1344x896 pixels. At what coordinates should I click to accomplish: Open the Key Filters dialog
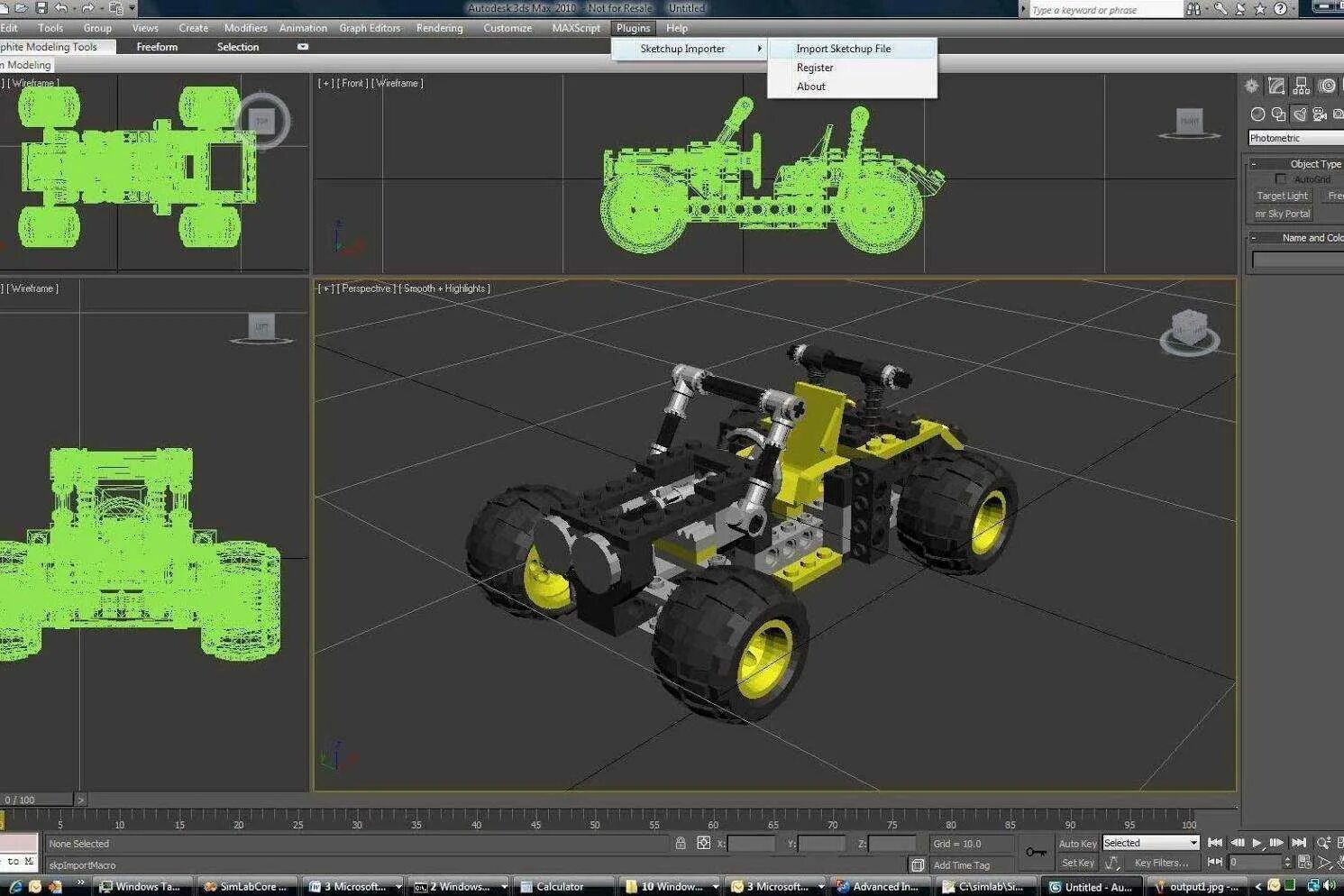[1161, 863]
